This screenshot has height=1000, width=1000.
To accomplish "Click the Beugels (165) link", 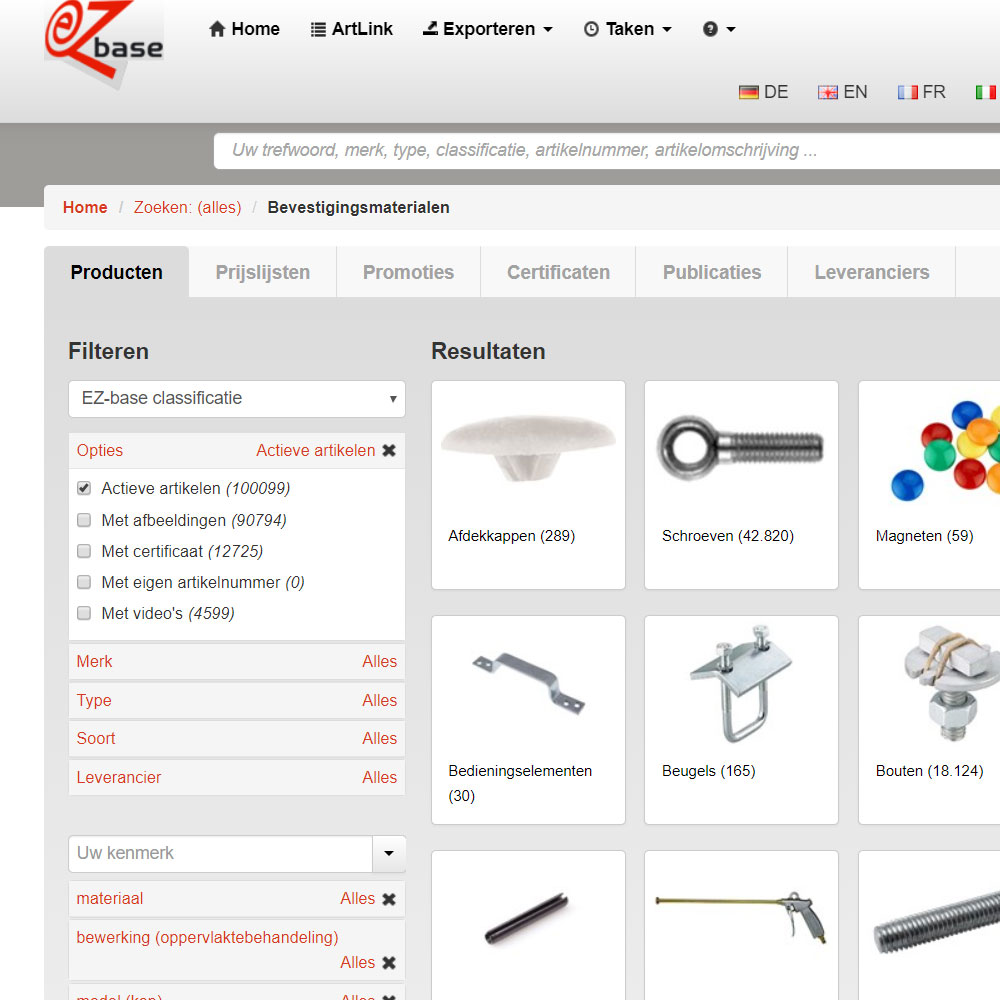I will click(709, 770).
